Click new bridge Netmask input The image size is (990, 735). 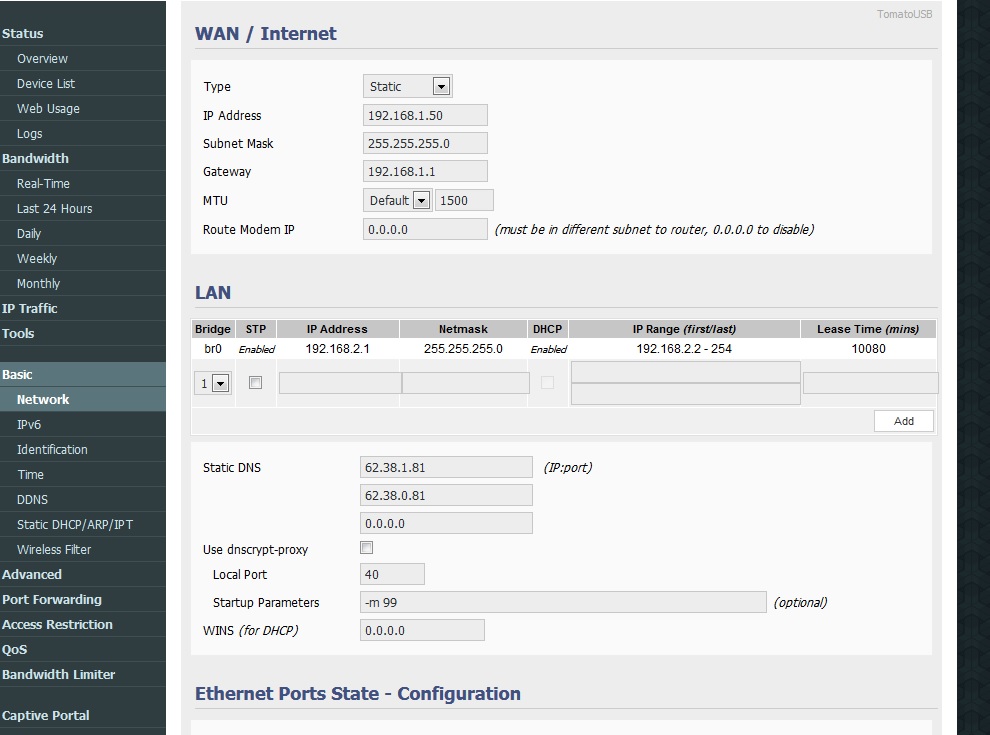tap(466, 383)
